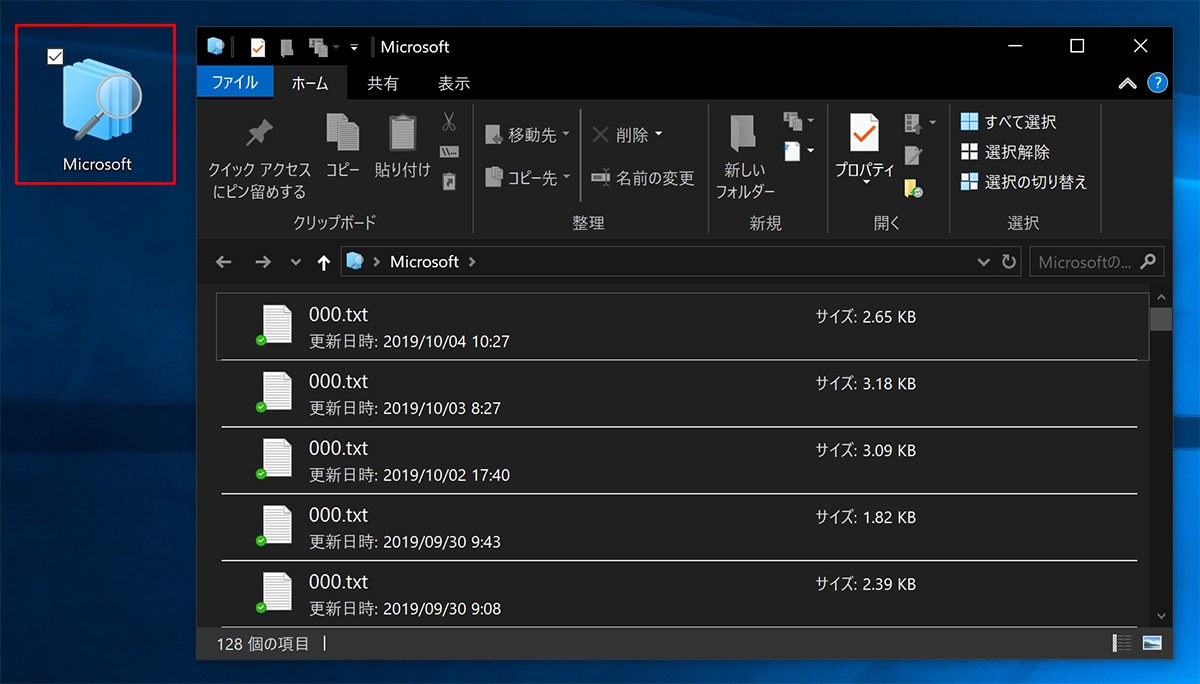Click 選択の切り替え to invert selection

coord(1023,182)
